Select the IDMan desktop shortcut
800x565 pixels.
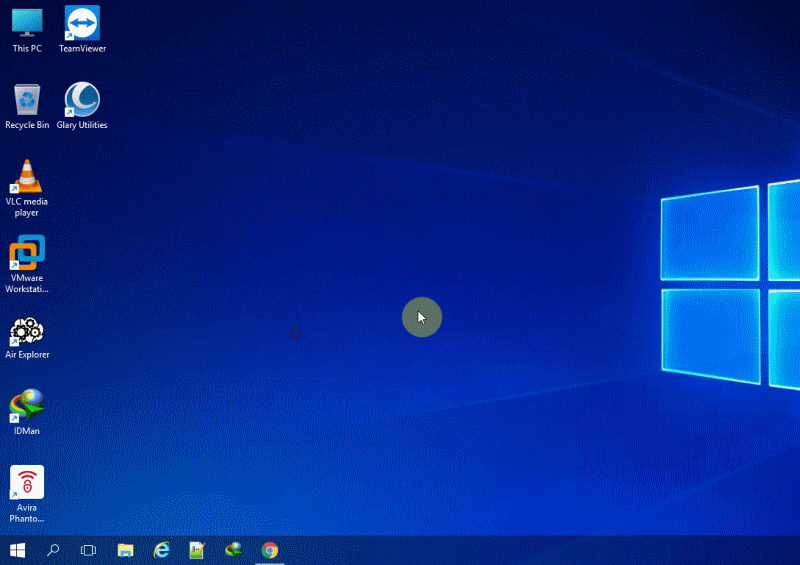(27, 412)
